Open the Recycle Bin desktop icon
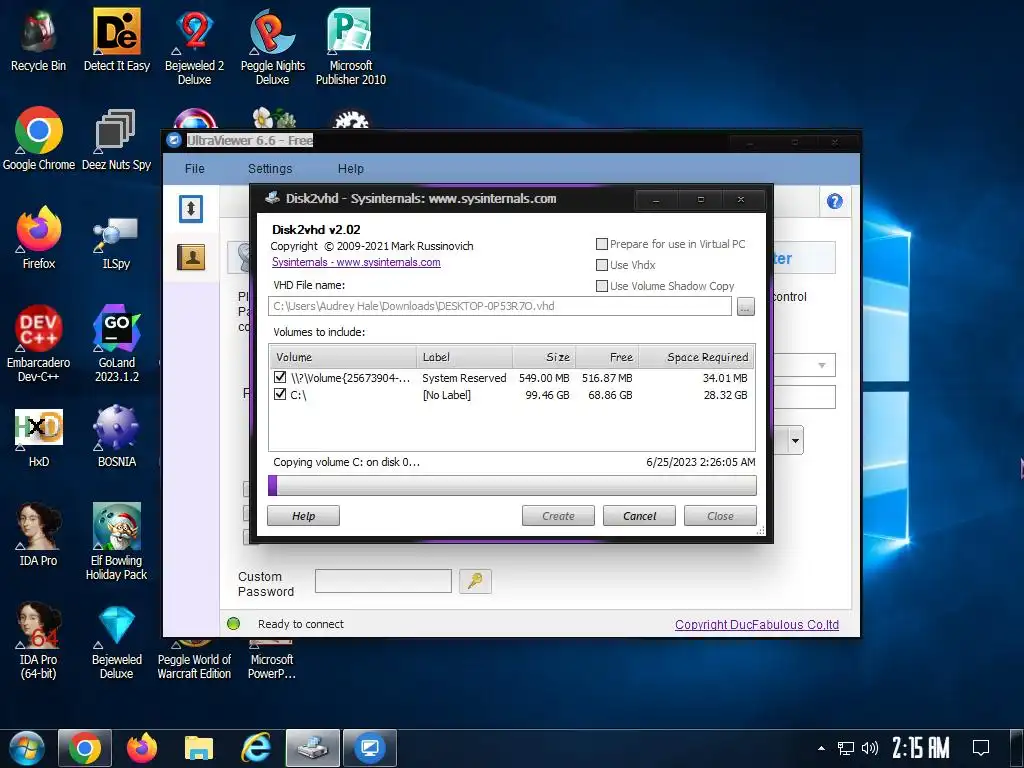 point(39,40)
